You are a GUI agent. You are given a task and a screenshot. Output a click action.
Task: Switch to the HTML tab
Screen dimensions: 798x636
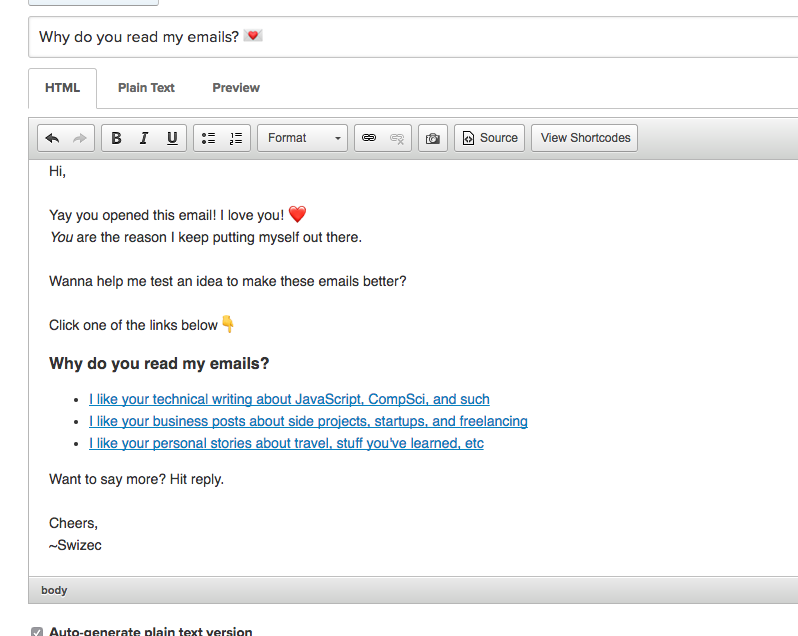pyautogui.click(x=63, y=88)
